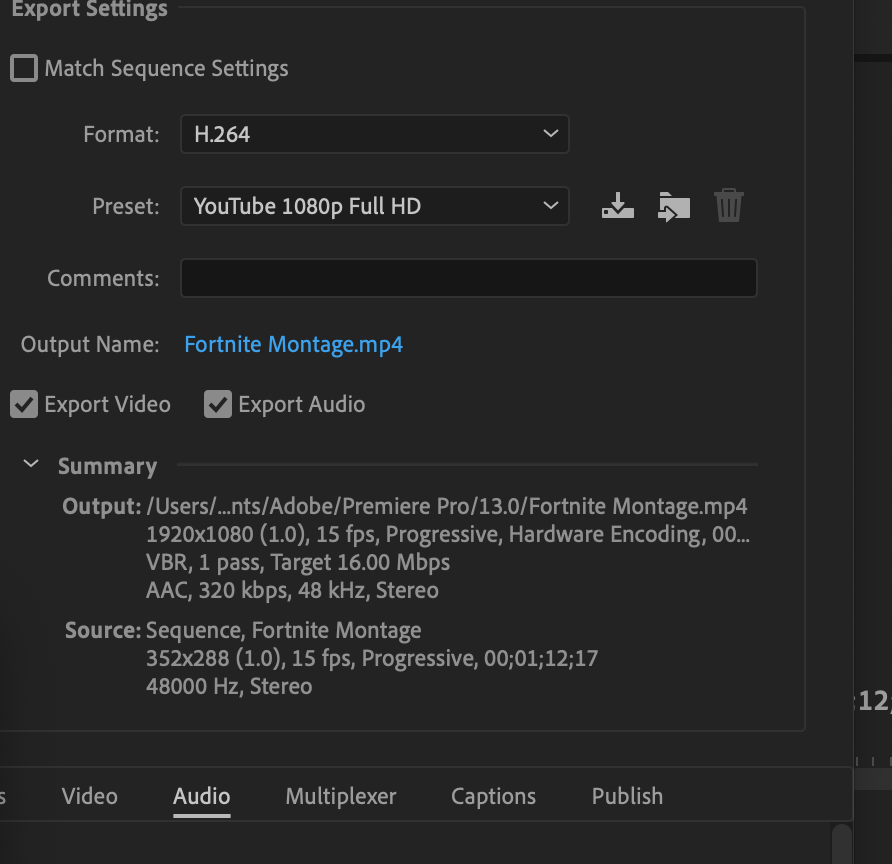Viewport: 892px width, 864px height.
Task: Delete the preset using the trash icon
Action: pyautogui.click(x=729, y=206)
